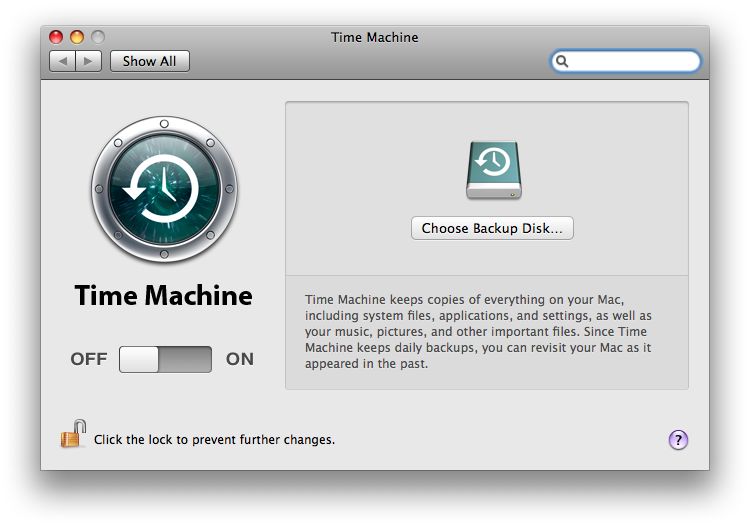Close the Time Machine window
The image size is (750, 526).
(x=56, y=37)
